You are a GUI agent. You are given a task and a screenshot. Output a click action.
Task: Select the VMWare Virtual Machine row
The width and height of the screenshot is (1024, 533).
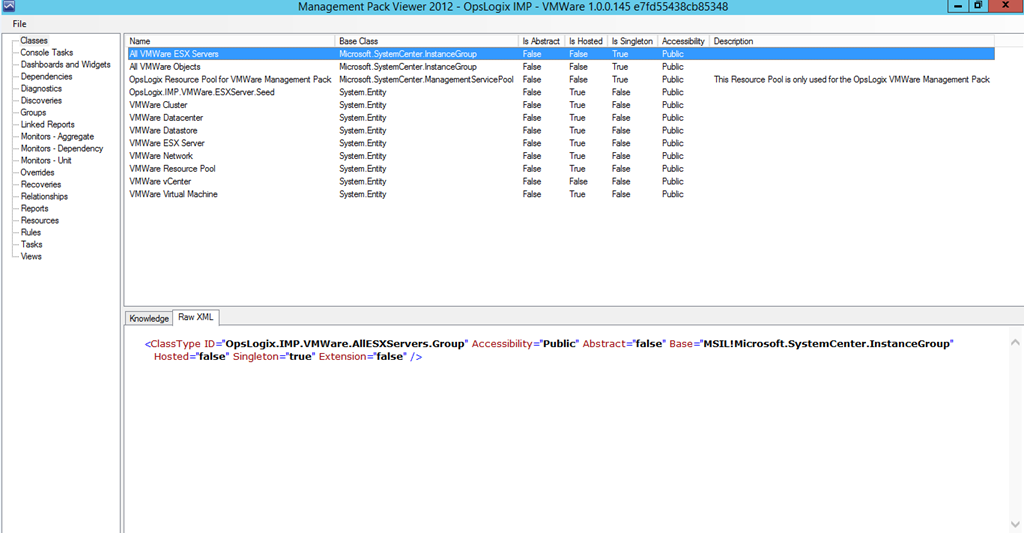(x=173, y=195)
